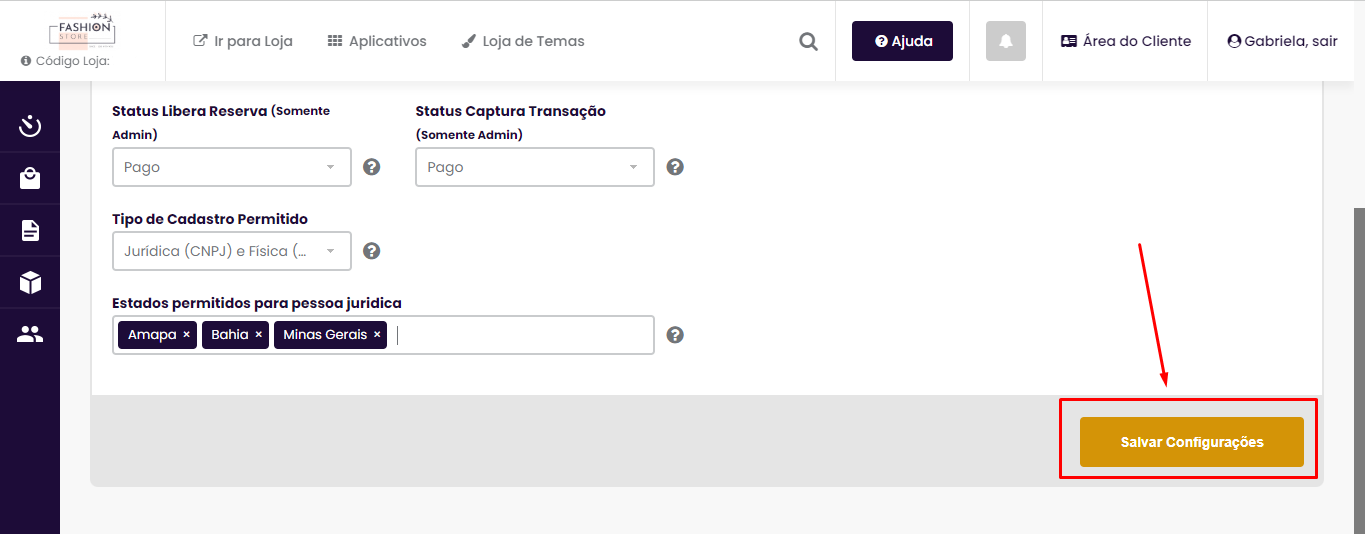Open the customers people icon in sidebar
Screen dimensions: 1365x534
tap(30, 335)
